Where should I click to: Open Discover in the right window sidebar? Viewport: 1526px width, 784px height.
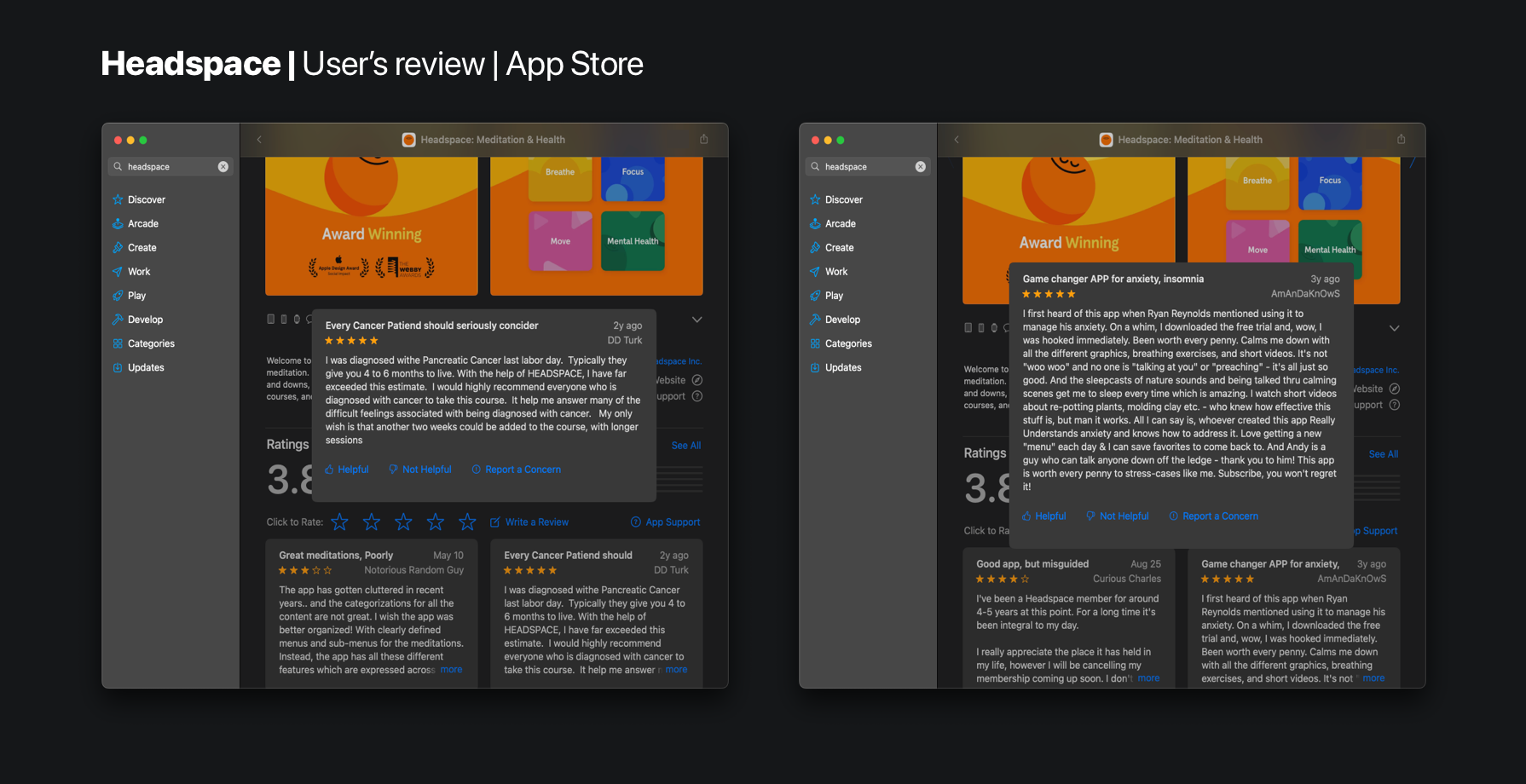836,199
